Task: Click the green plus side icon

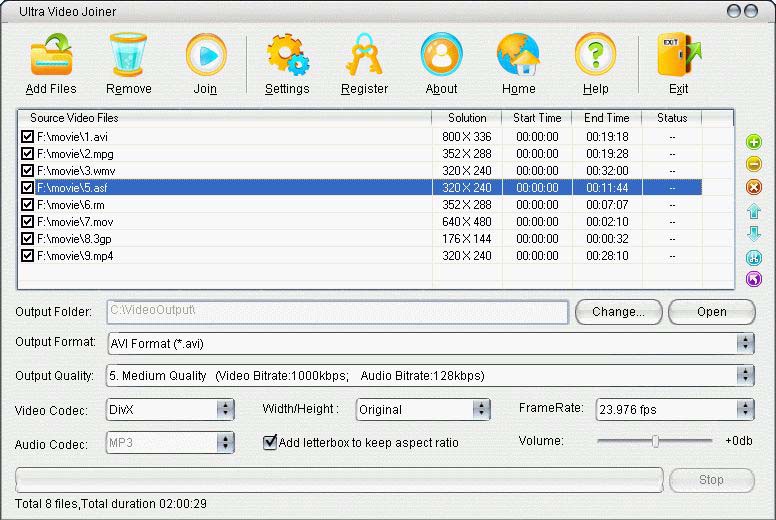Action: click(x=754, y=142)
